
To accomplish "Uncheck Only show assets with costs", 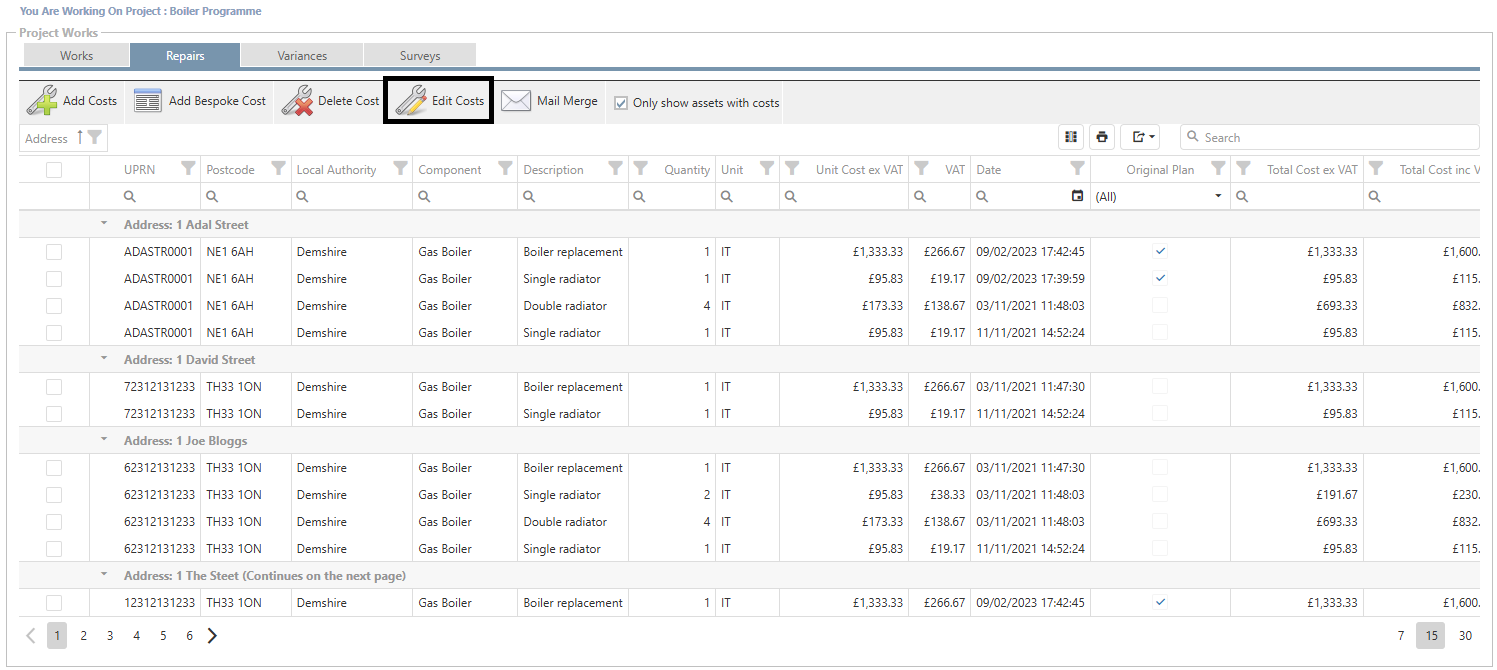I will (621, 103).
